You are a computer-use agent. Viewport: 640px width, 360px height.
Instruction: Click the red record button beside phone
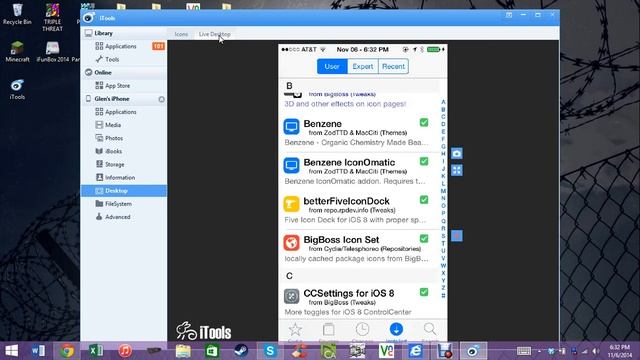457,236
